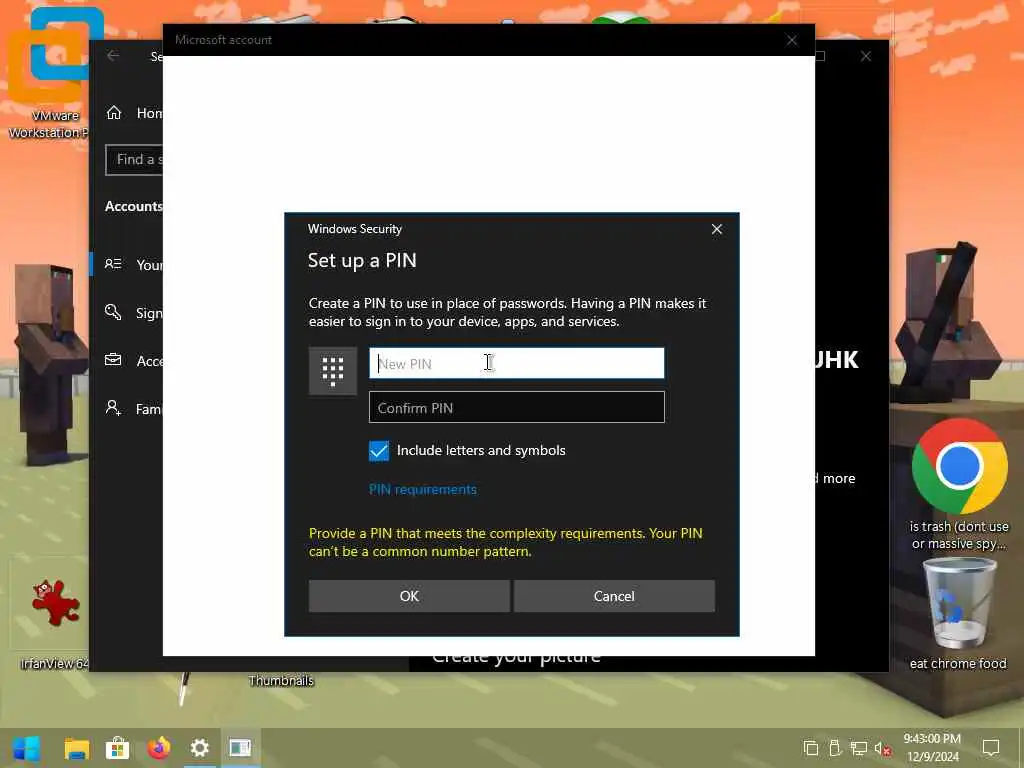This screenshot has height=768, width=1024.
Task: Select Family & other users item
Action: pos(134,409)
